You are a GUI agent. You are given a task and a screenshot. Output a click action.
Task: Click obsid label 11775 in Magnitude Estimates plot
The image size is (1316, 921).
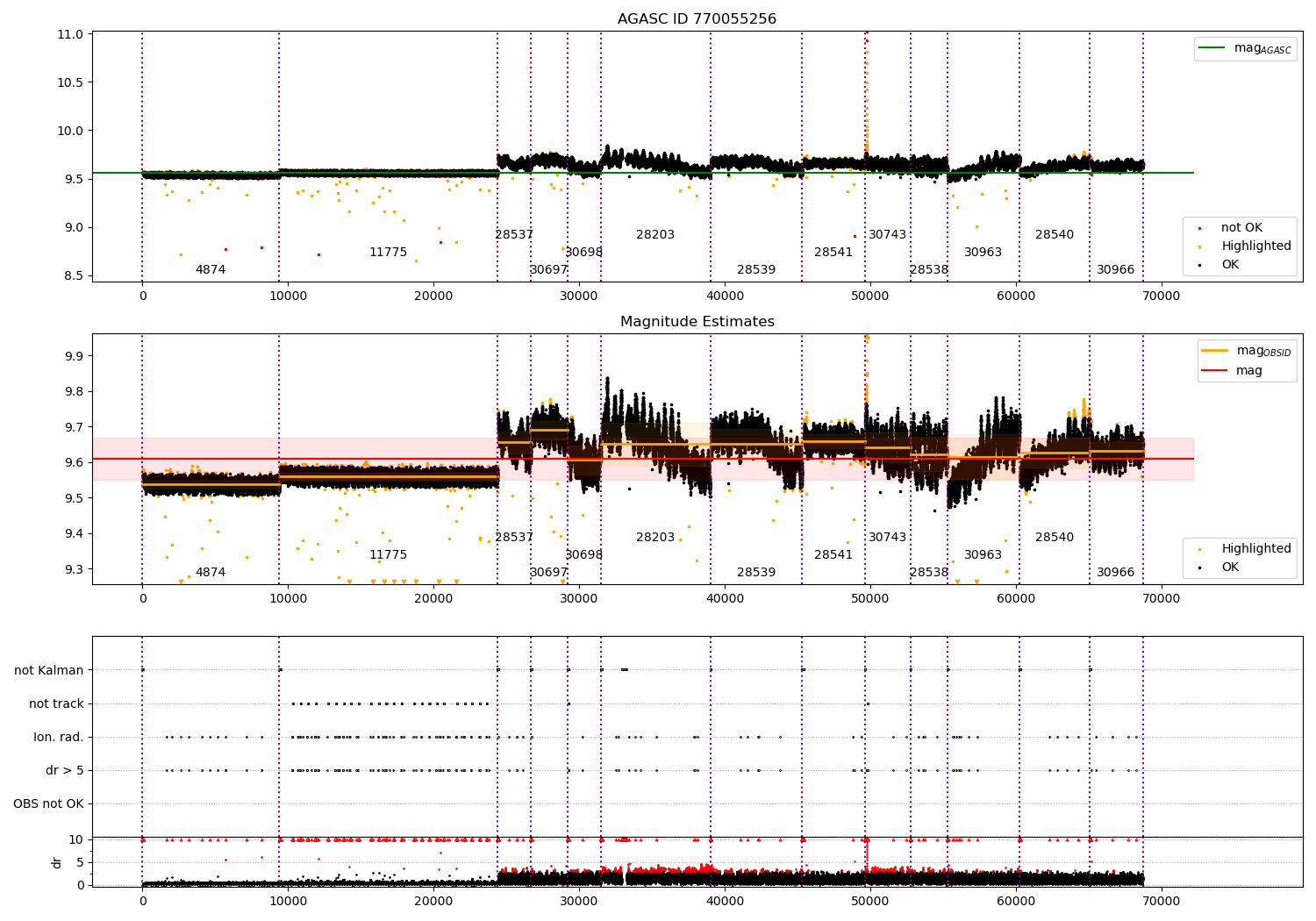(x=388, y=555)
